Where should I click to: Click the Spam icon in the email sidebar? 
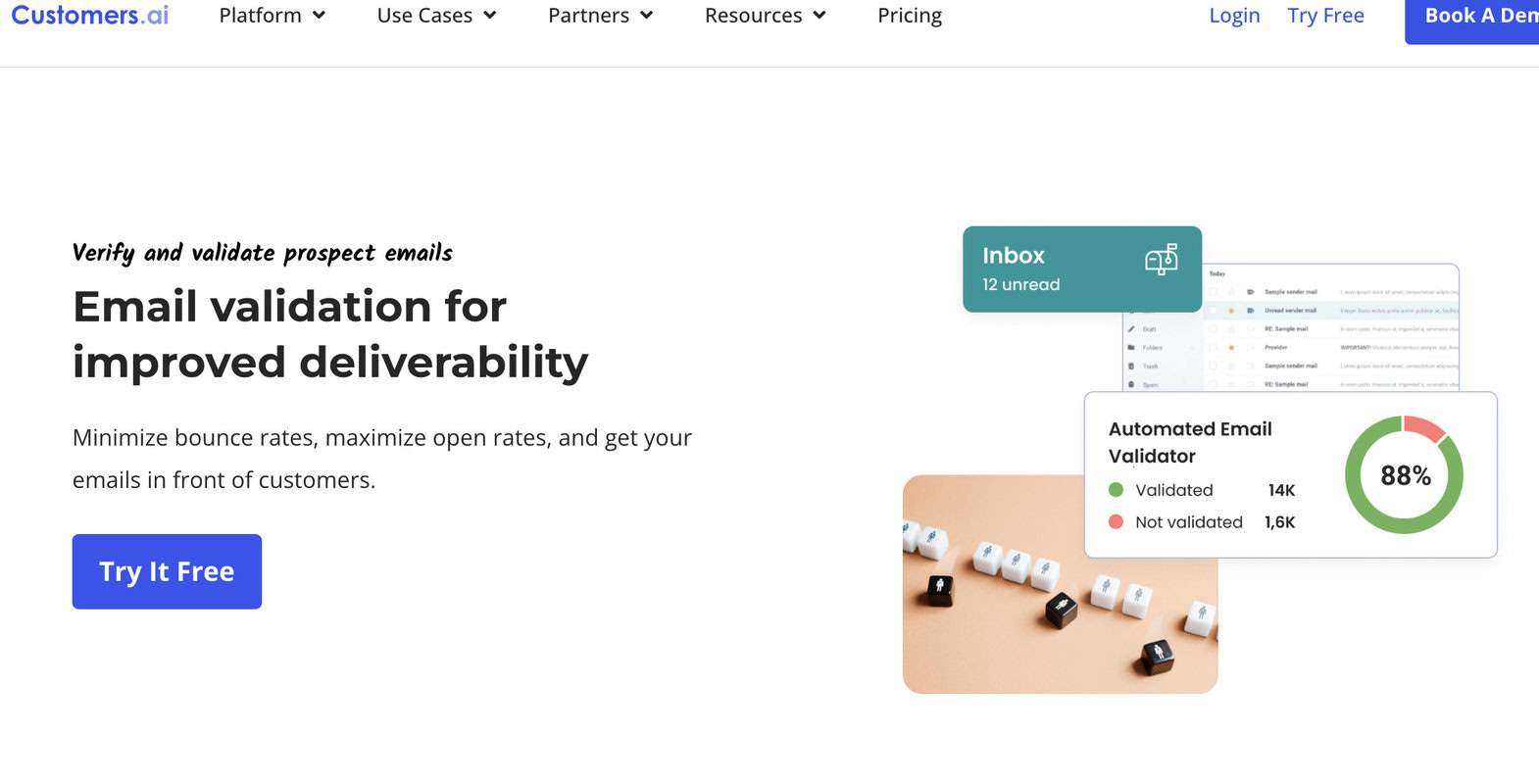[x=1131, y=385]
